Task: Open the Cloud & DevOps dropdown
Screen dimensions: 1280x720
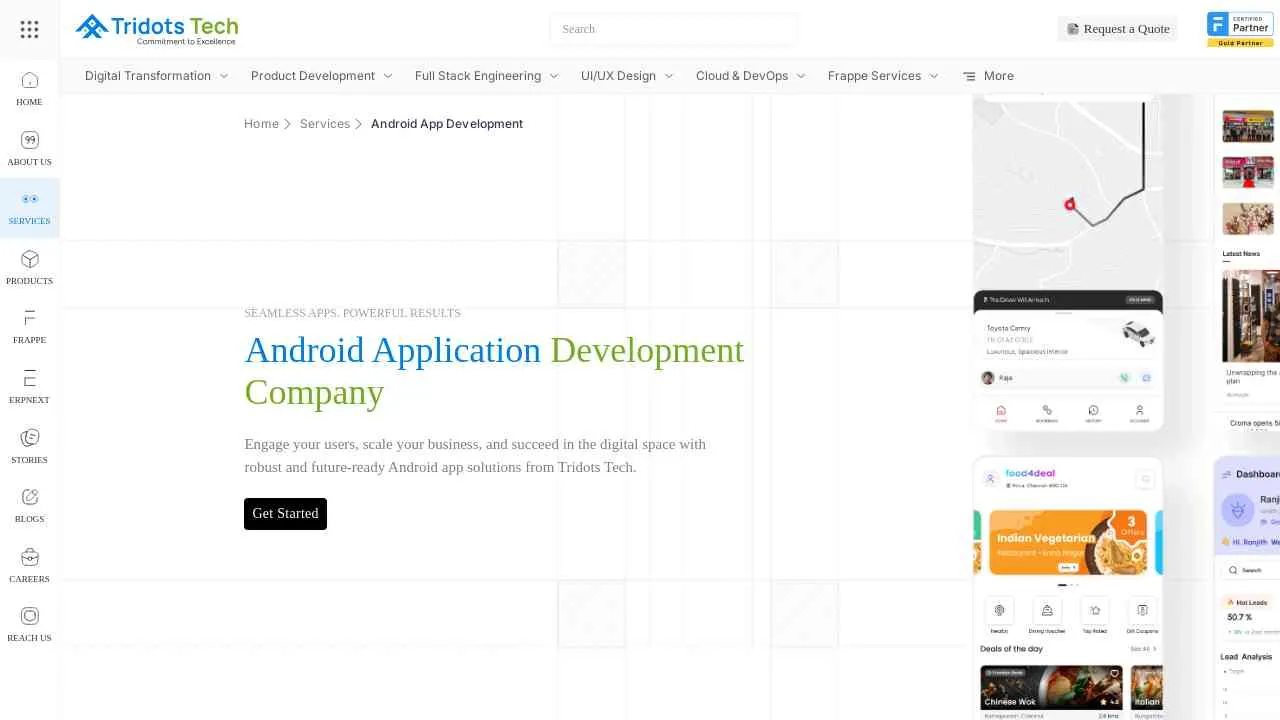Action: (x=751, y=76)
